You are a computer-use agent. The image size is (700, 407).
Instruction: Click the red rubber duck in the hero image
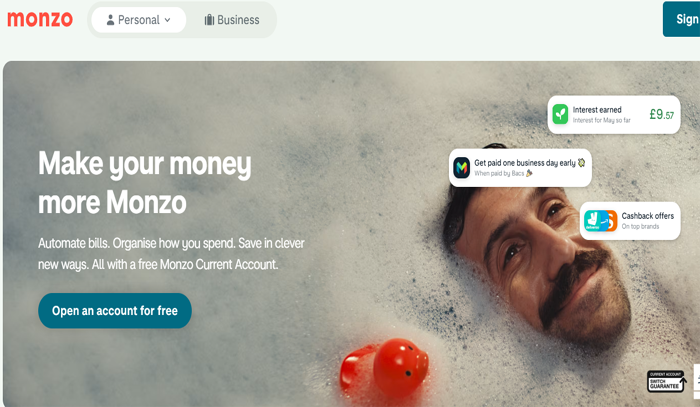point(384,367)
